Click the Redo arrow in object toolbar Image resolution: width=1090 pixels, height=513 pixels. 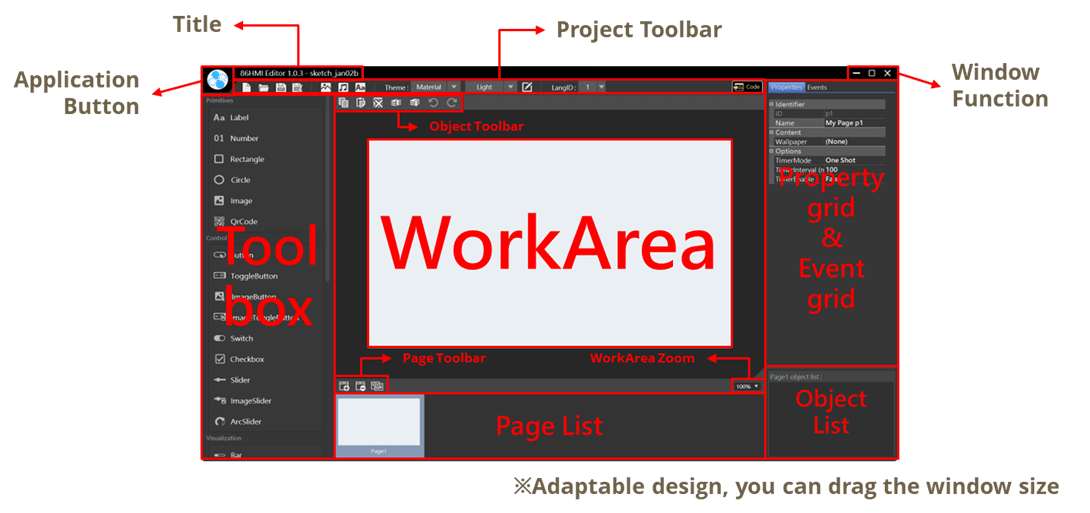click(452, 103)
